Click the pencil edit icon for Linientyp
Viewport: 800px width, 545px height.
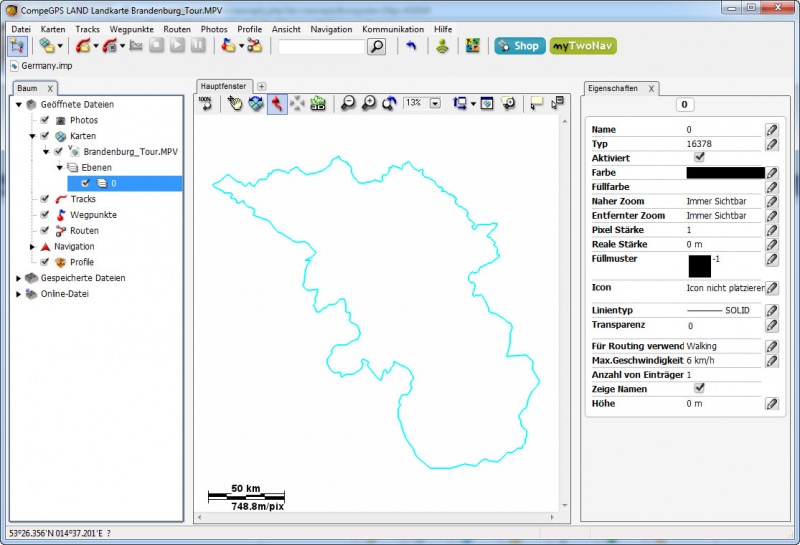(x=771, y=311)
